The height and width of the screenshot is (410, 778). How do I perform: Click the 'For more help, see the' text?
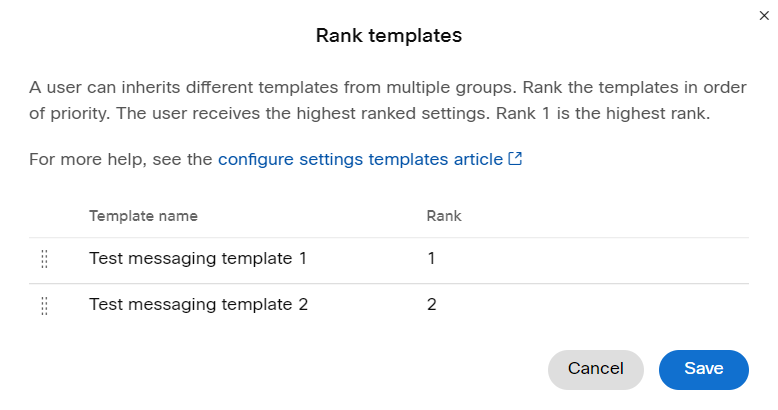(121, 159)
